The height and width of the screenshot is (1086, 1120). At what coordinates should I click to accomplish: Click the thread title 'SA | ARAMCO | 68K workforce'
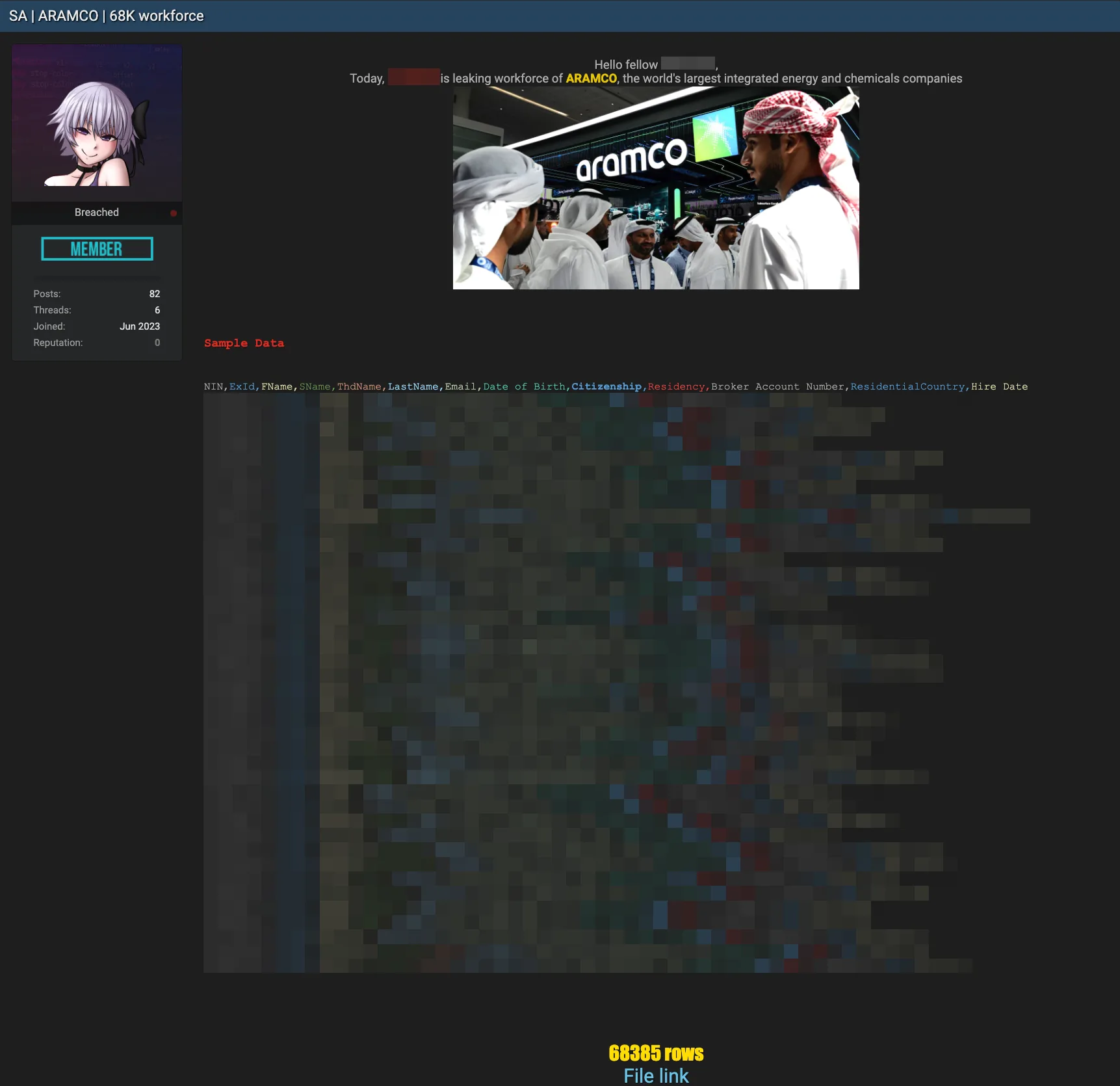(107, 16)
